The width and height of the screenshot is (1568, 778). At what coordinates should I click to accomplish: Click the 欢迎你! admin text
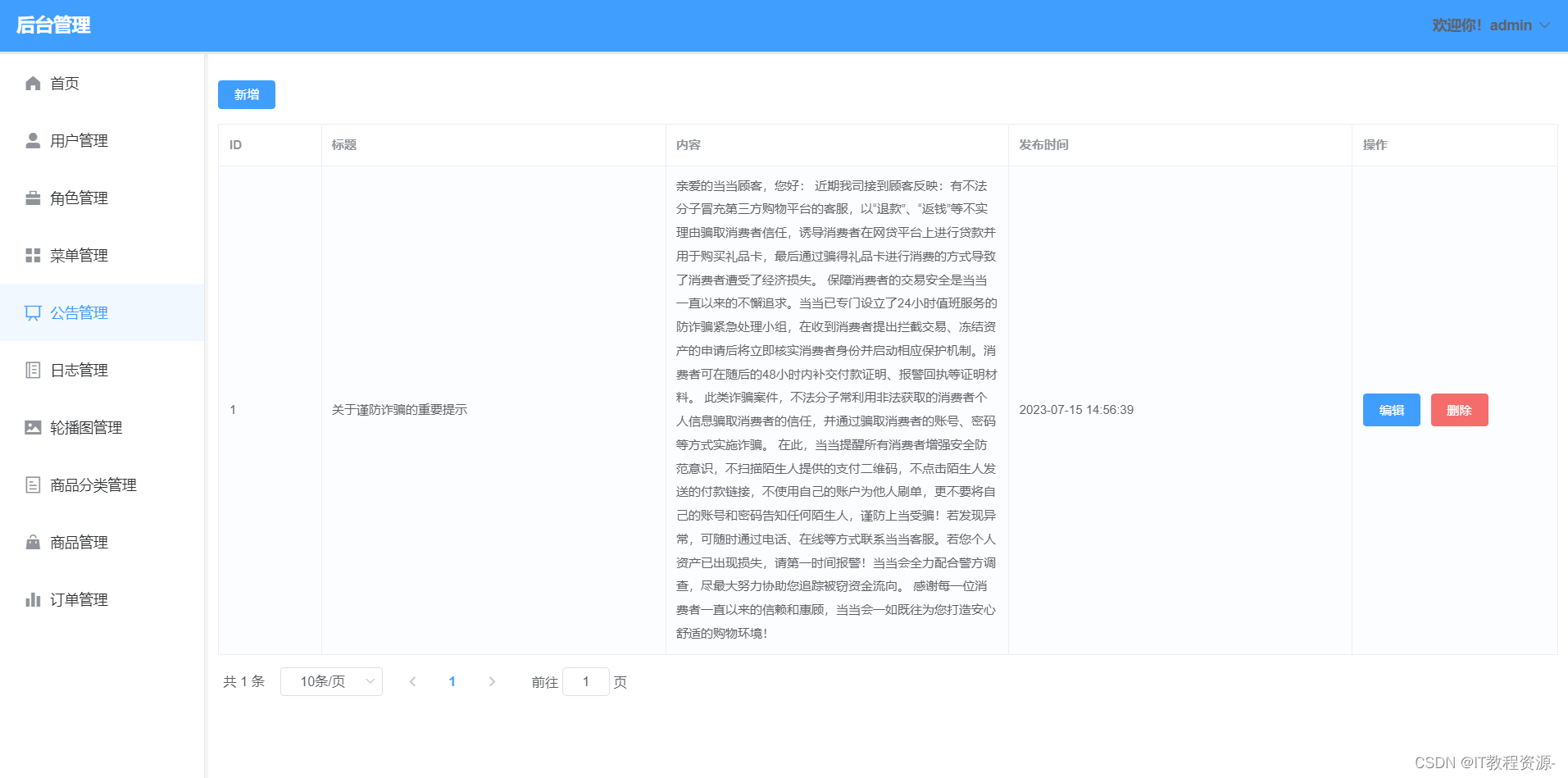[x=1482, y=25]
